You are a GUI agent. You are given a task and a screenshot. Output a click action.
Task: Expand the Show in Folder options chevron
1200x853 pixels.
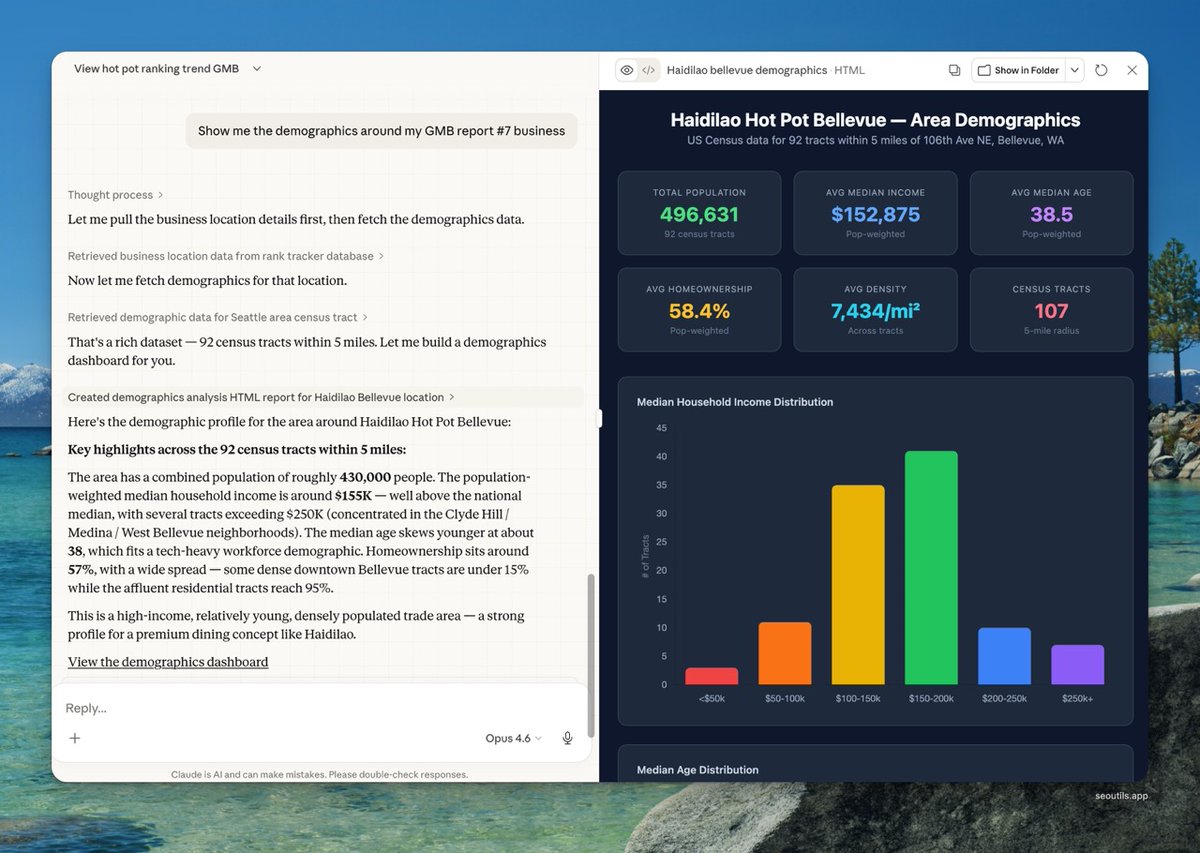click(1075, 70)
